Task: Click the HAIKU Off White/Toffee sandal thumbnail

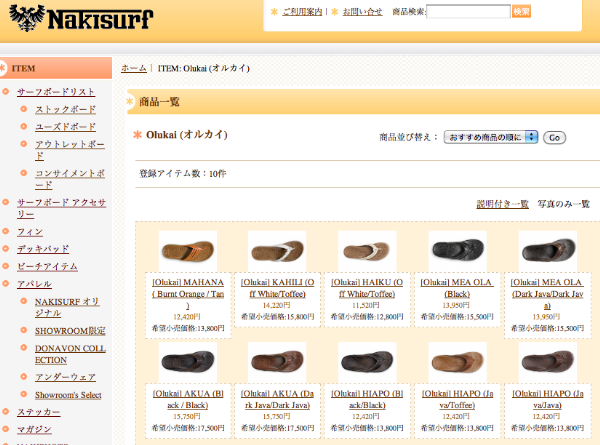Action: point(367,251)
